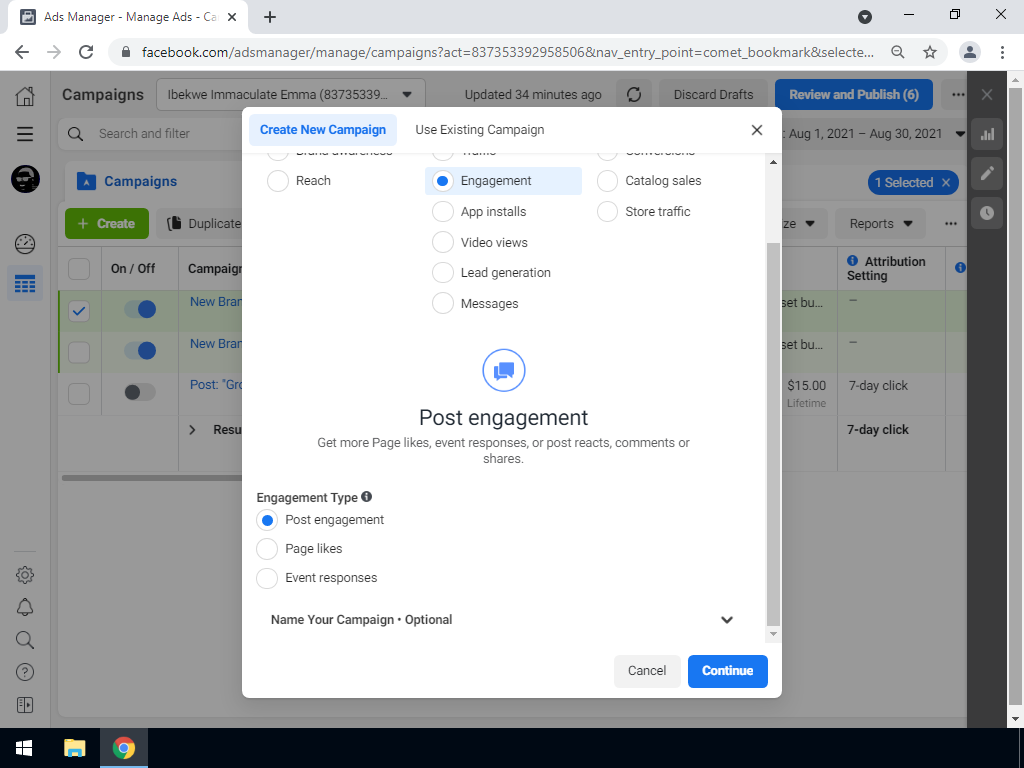Switch to the Create New Campaign tab
This screenshot has height=768, width=1024.
pyautogui.click(x=323, y=130)
